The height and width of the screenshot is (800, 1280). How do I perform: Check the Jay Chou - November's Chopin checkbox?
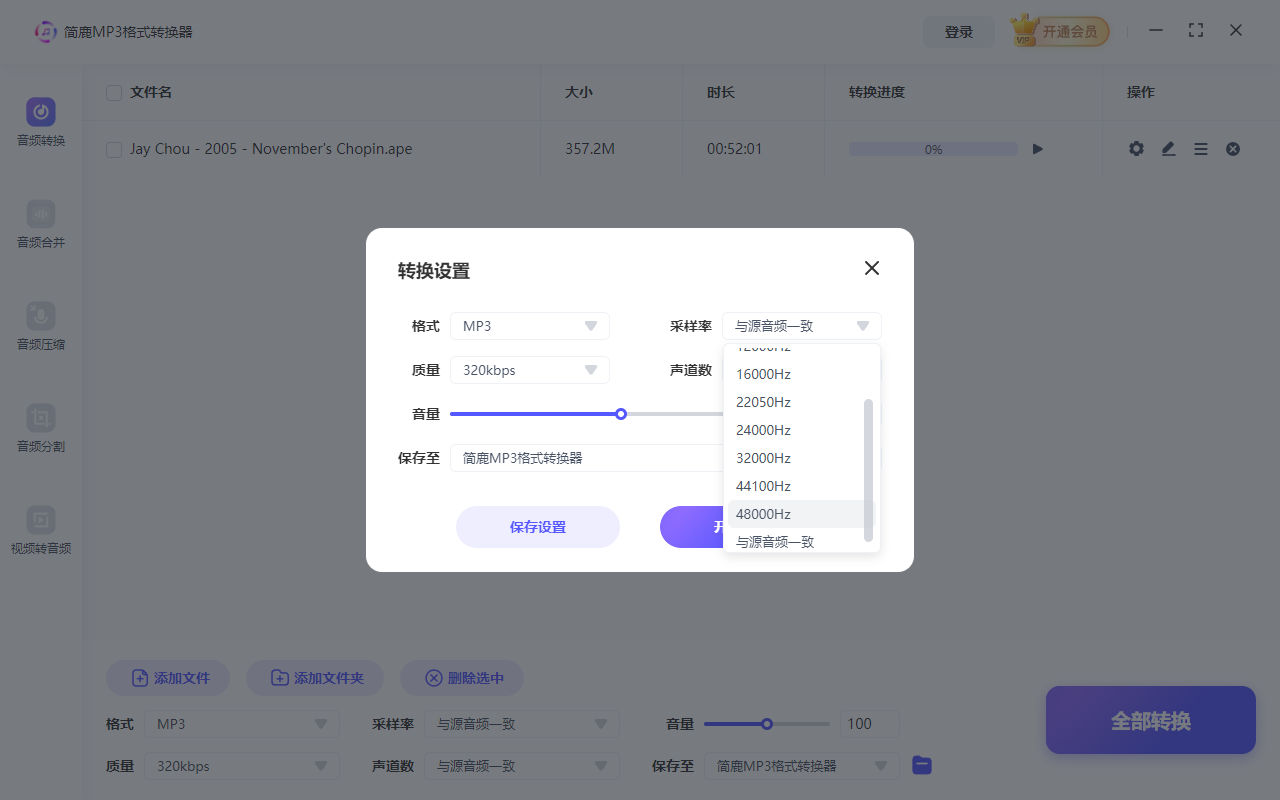click(x=113, y=148)
